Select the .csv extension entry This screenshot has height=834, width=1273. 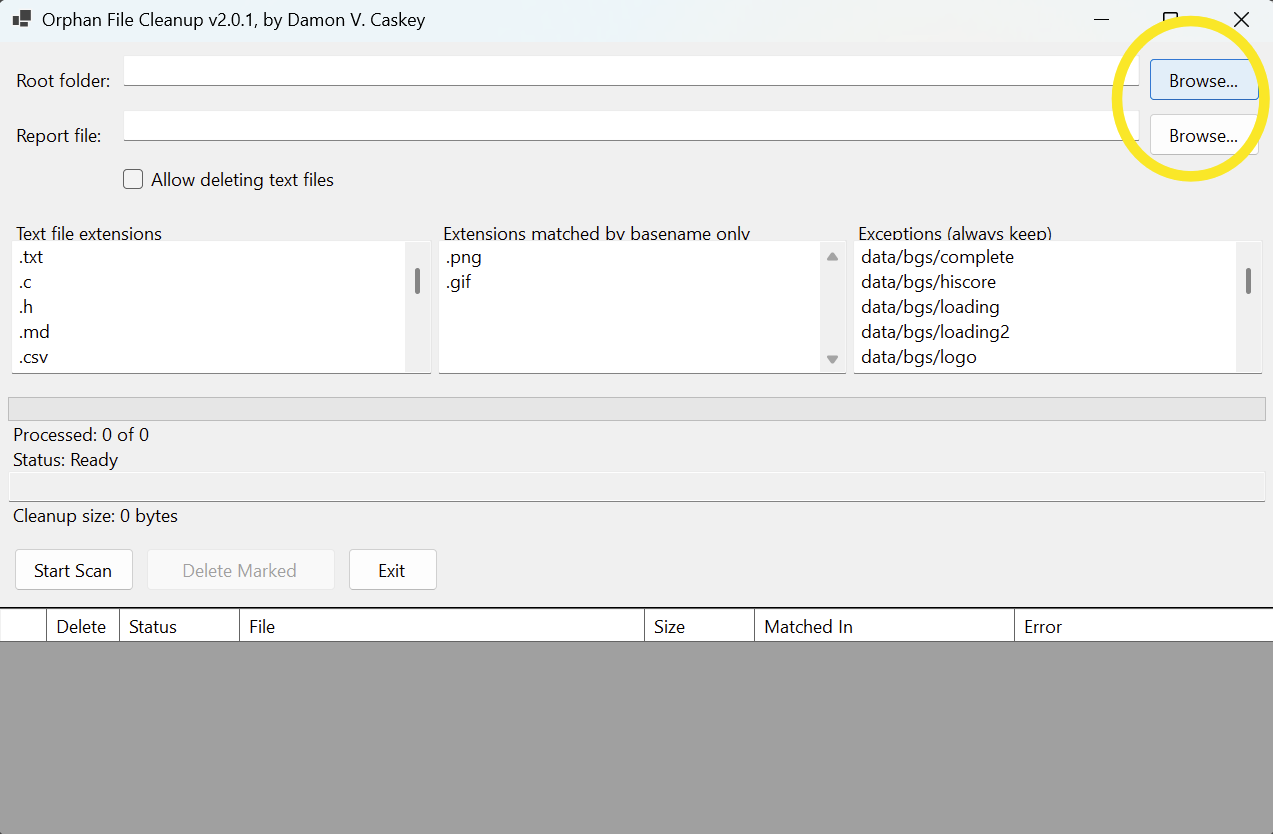coord(34,357)
